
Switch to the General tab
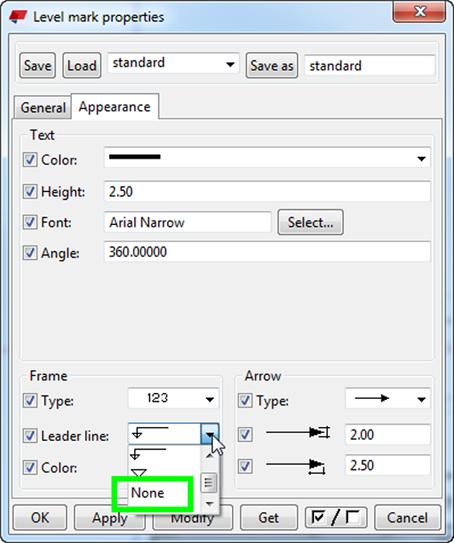[43, 107]
